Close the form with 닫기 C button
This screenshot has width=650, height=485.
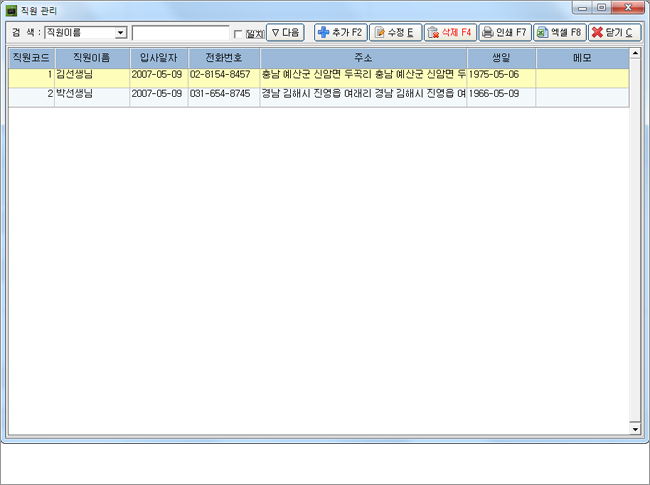tap(615, 32)
